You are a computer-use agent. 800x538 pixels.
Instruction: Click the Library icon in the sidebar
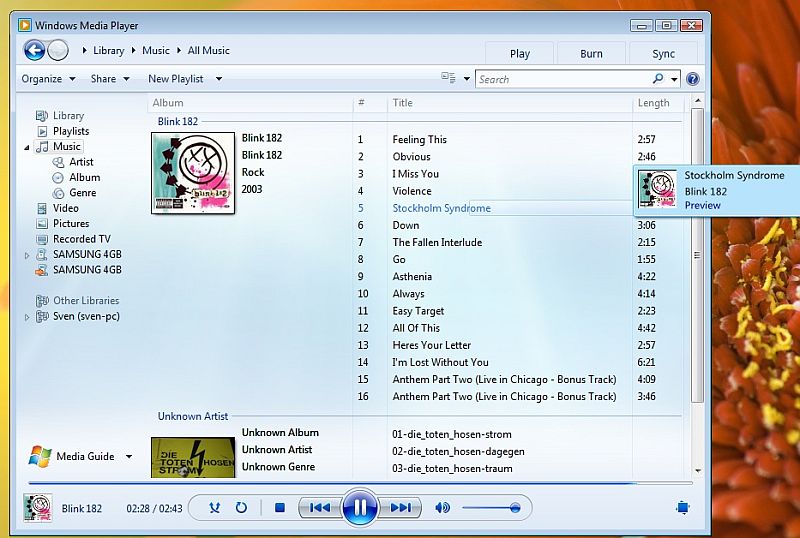click(41, 116)
